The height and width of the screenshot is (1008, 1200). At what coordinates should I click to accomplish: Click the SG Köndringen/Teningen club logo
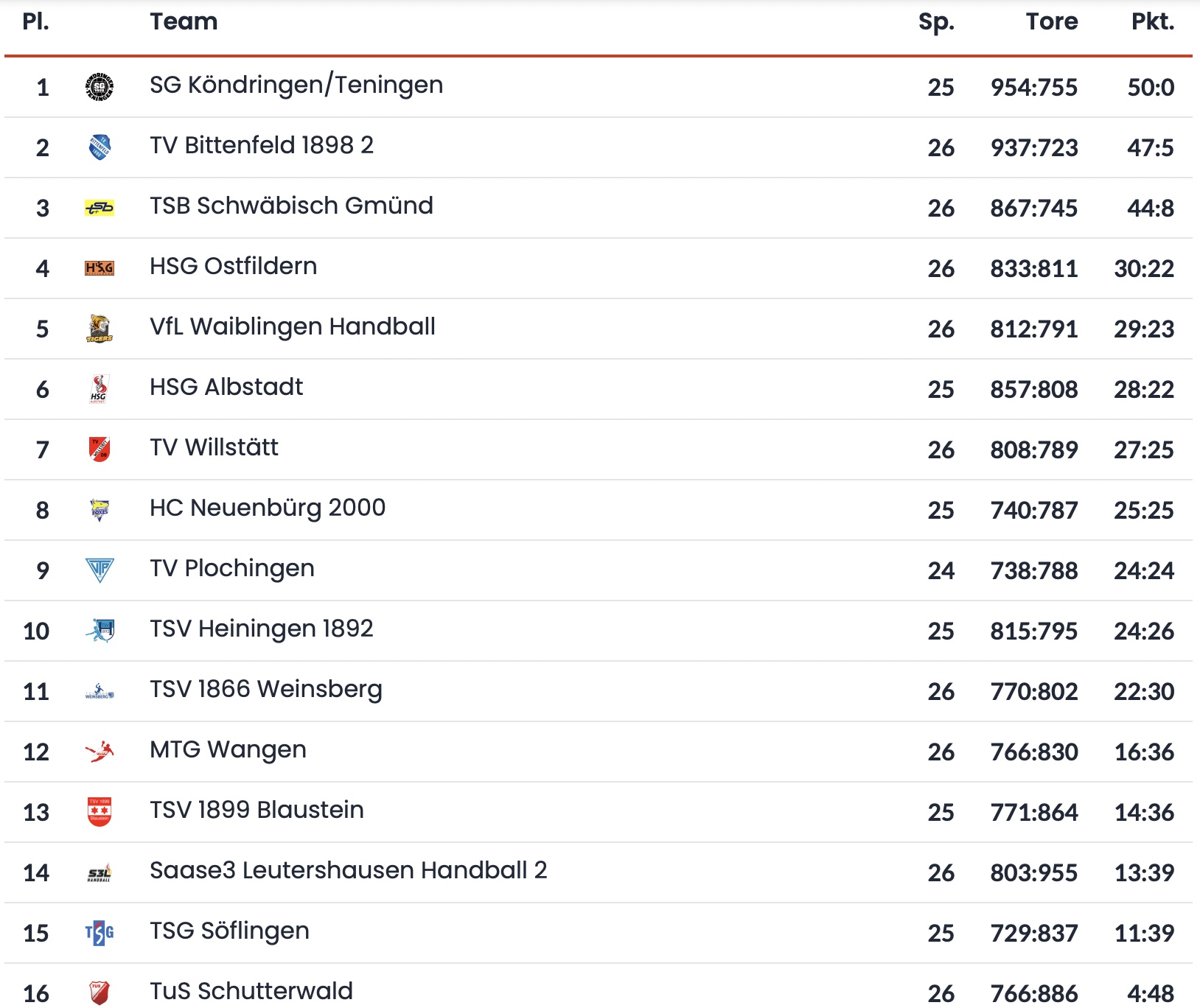coord(100,87)
